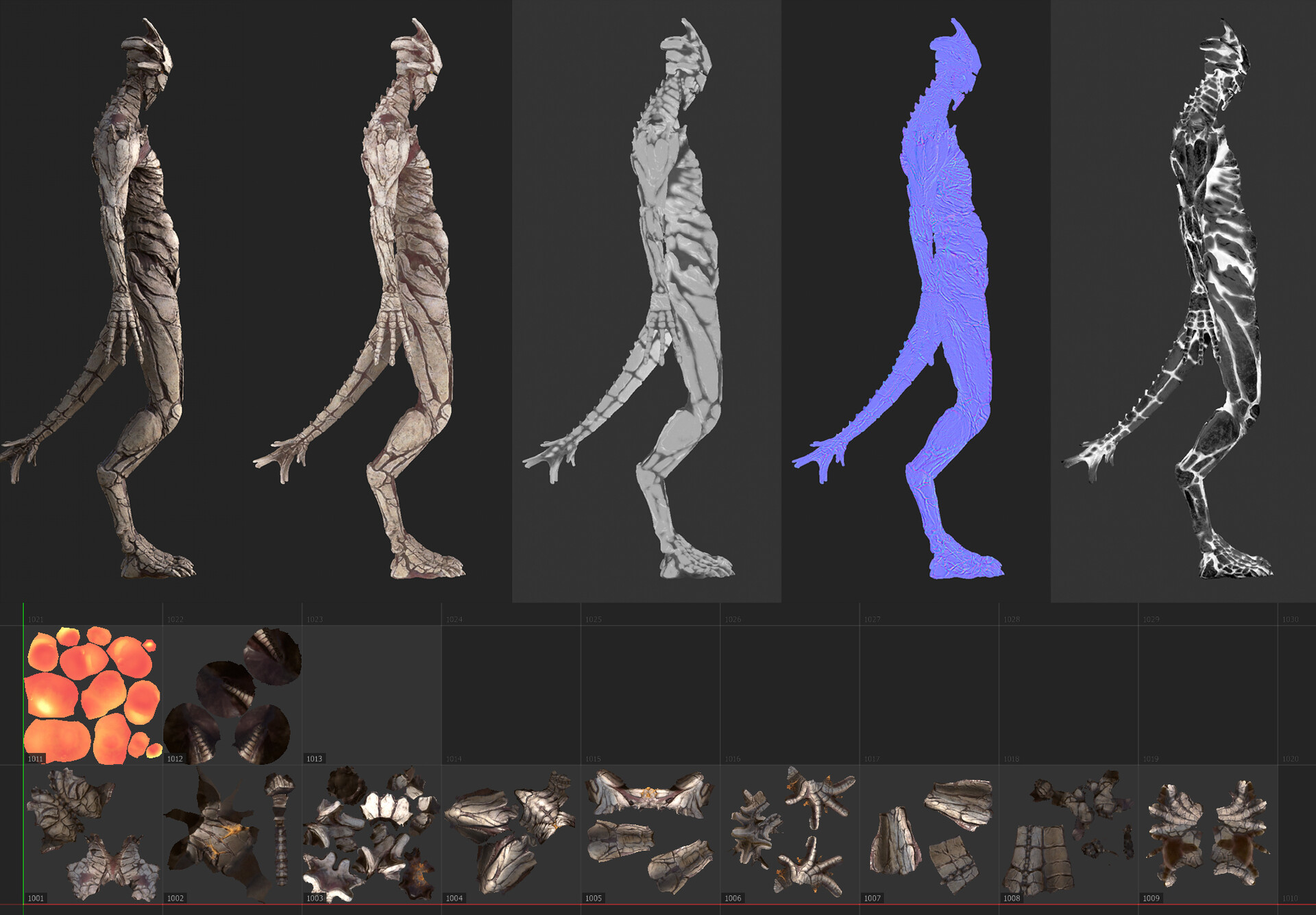
Task: Select the empty UDIM tile 1013
Action: point(372,695)
